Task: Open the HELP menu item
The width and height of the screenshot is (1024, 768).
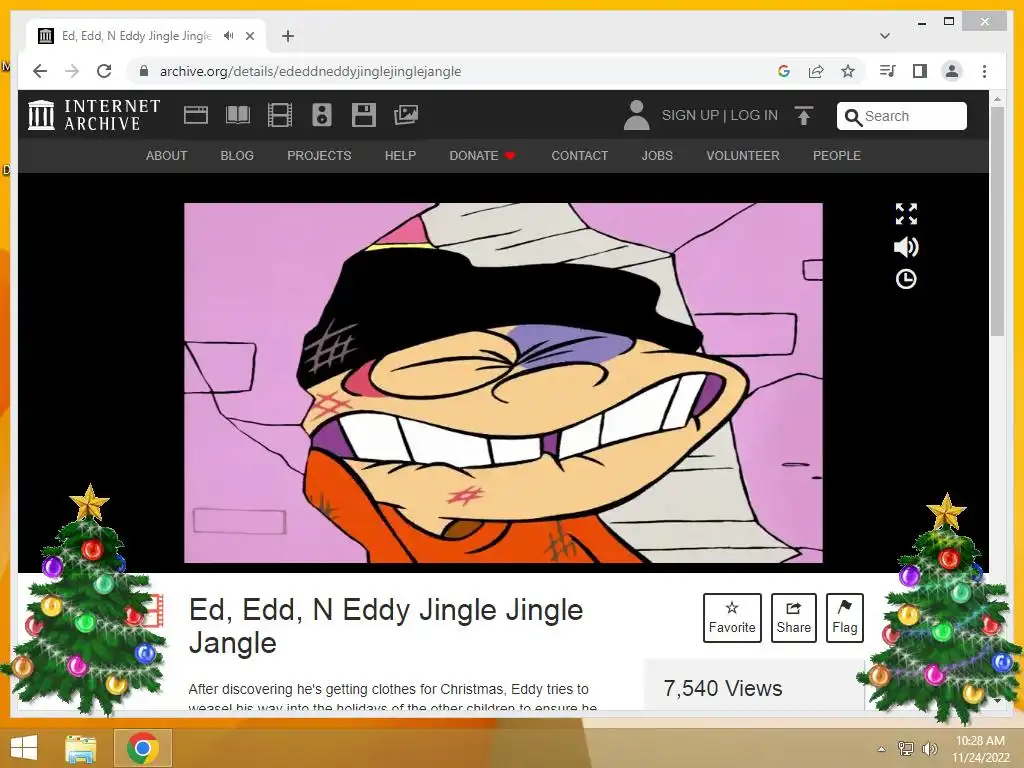Action: [400, 156]
